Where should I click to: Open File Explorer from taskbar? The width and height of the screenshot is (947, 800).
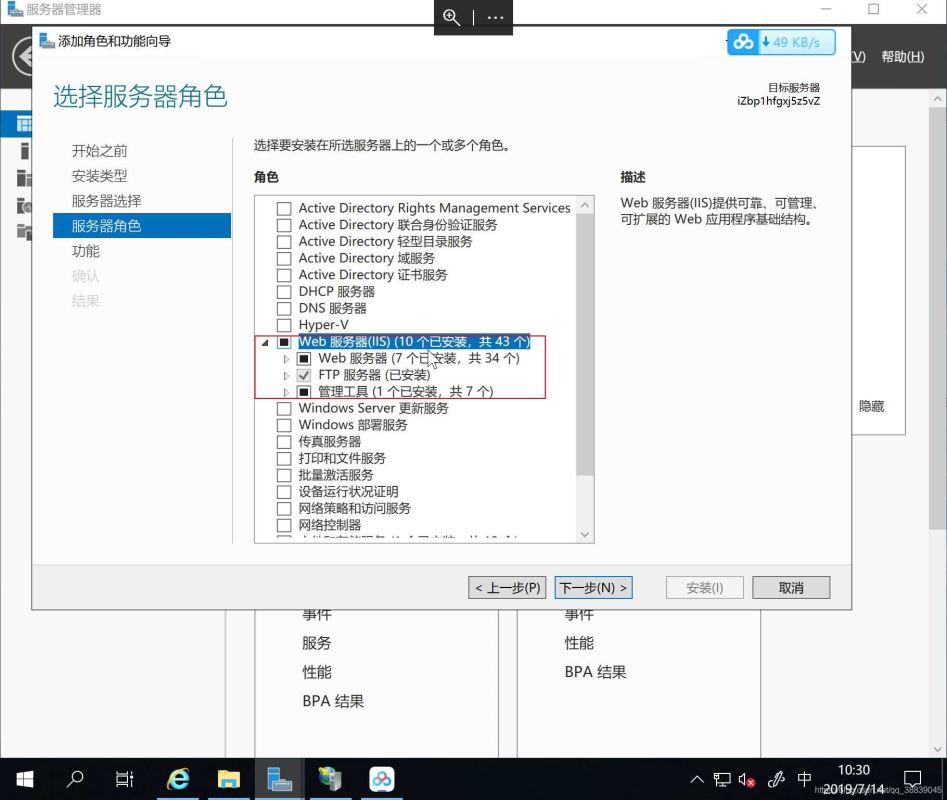[229, 779]
